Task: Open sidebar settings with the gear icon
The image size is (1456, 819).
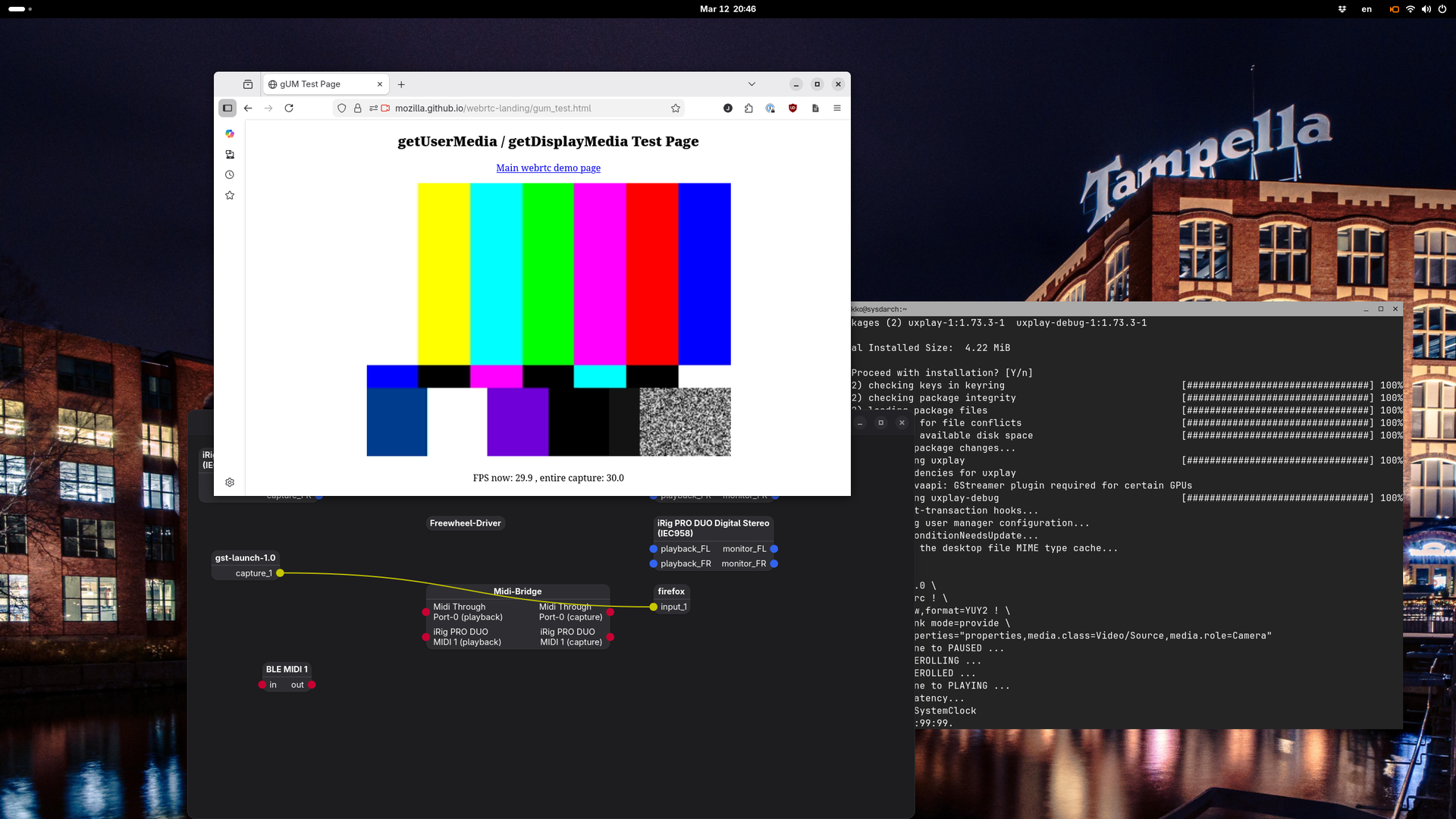Action: click(230, 482)
